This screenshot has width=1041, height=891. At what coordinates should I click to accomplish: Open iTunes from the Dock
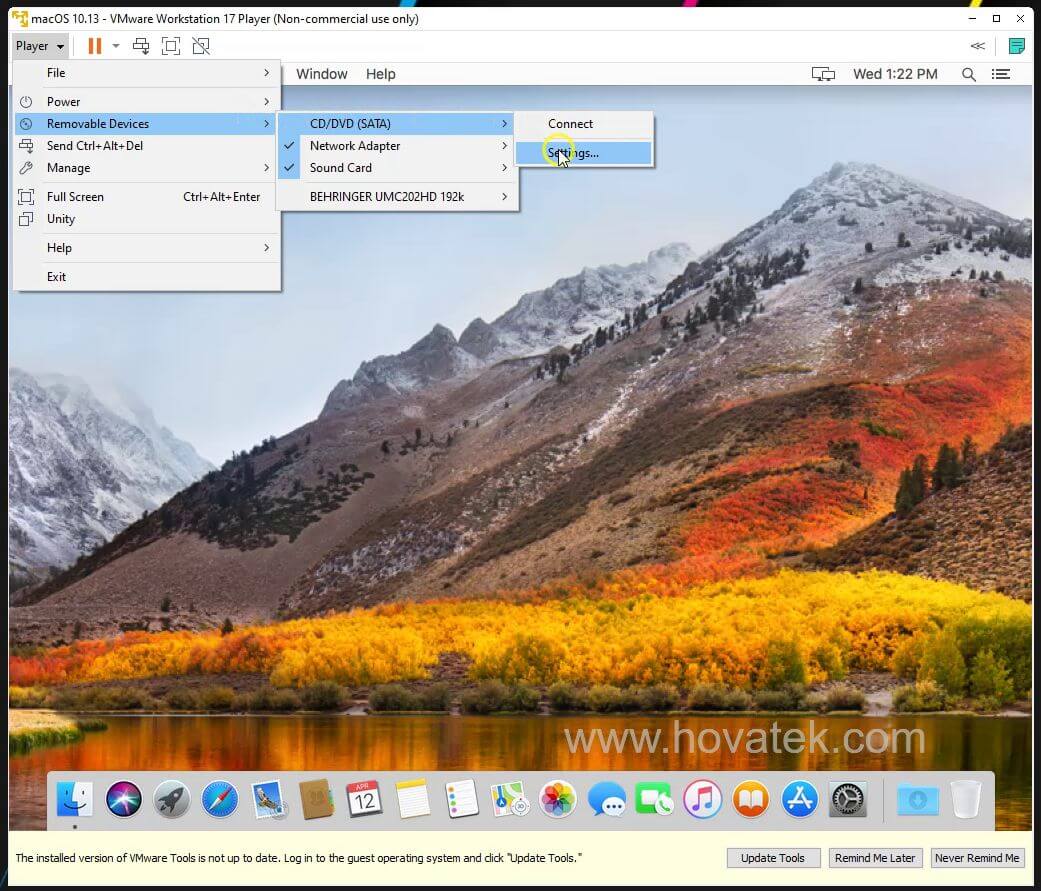[702, 799]
